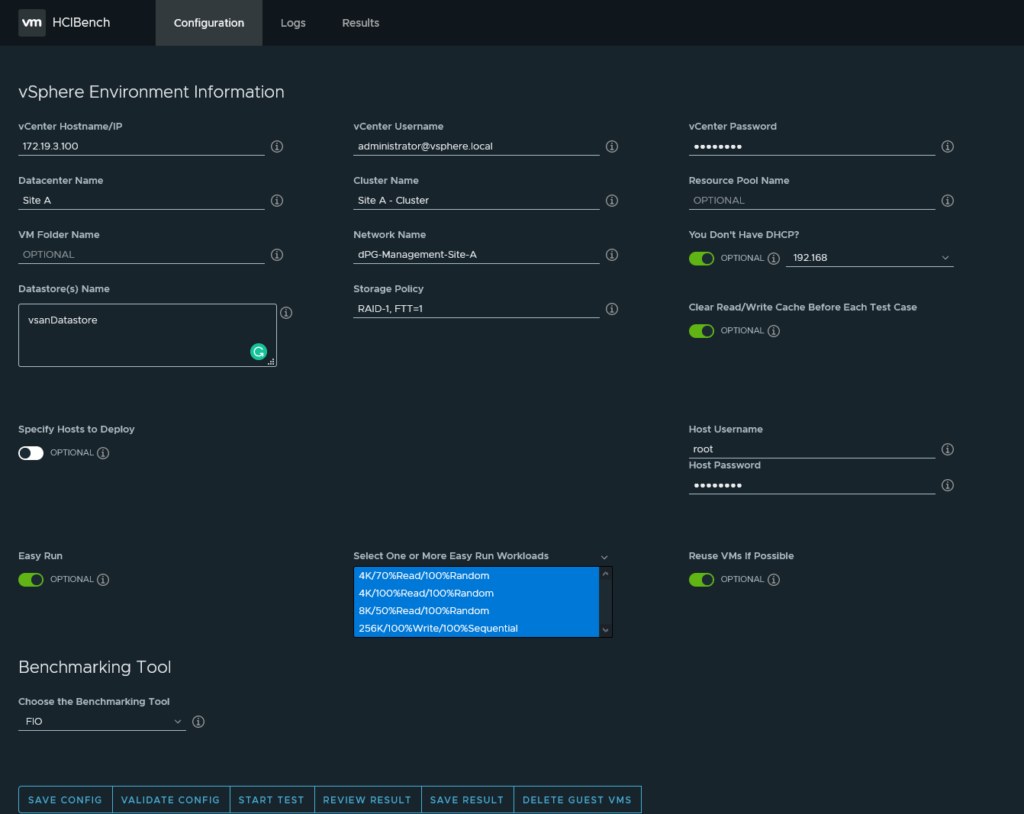Select workload 8K/50%Read/100%Random
This screenshot has height=814, width=1024.
pyautogui.click(x=476, y=611)
